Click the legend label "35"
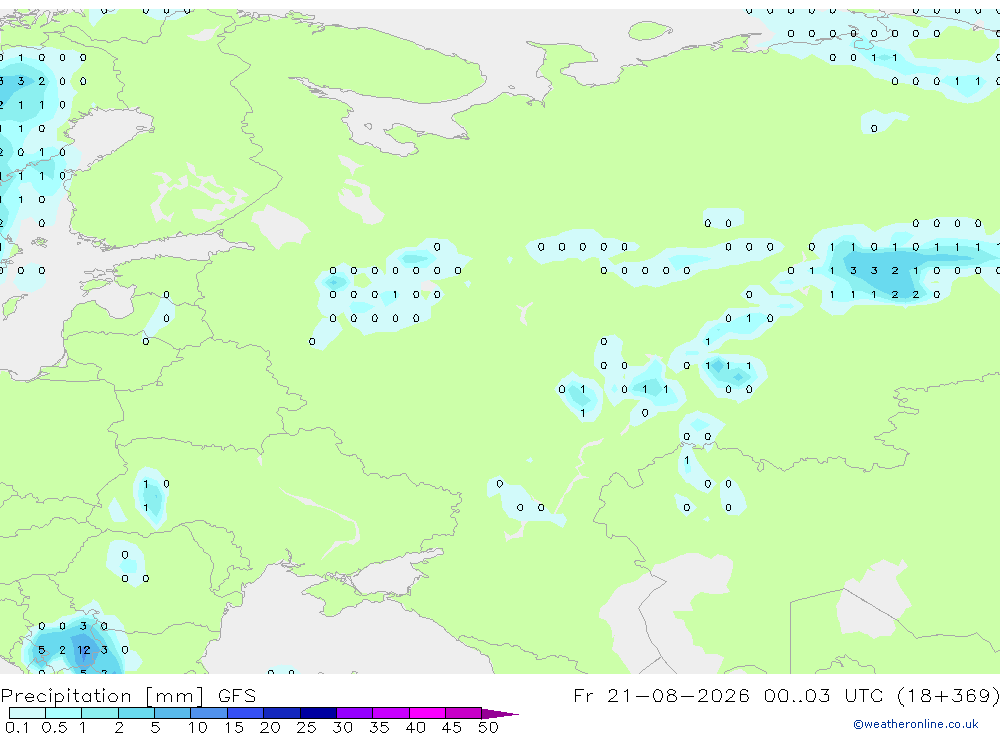 pos(379,727)
